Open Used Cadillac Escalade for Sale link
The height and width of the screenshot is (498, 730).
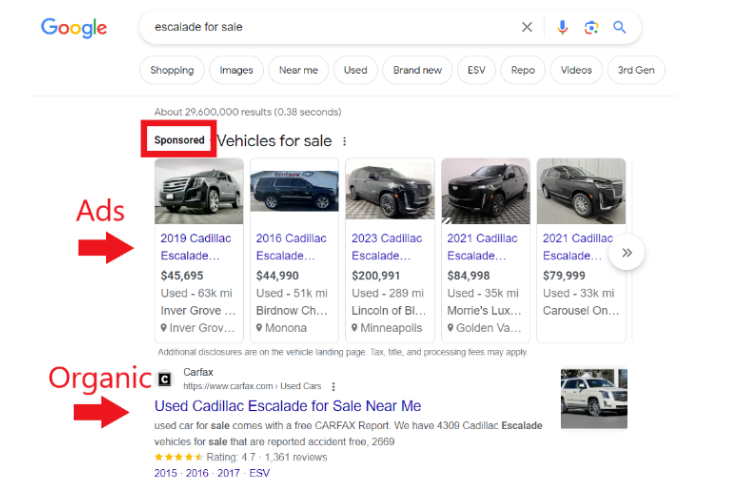(287, 406)
